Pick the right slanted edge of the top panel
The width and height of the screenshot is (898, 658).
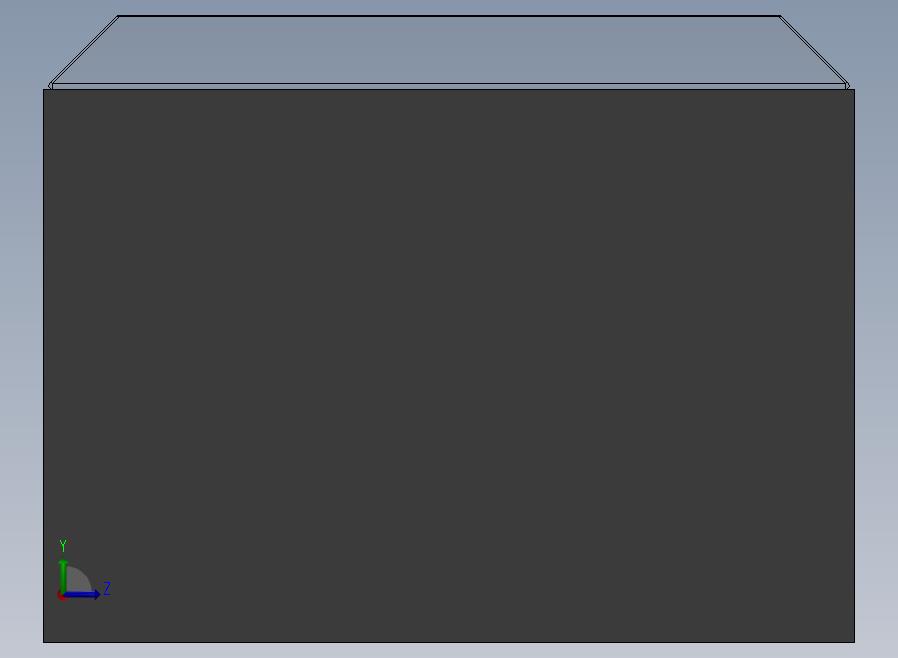point(814,50)
